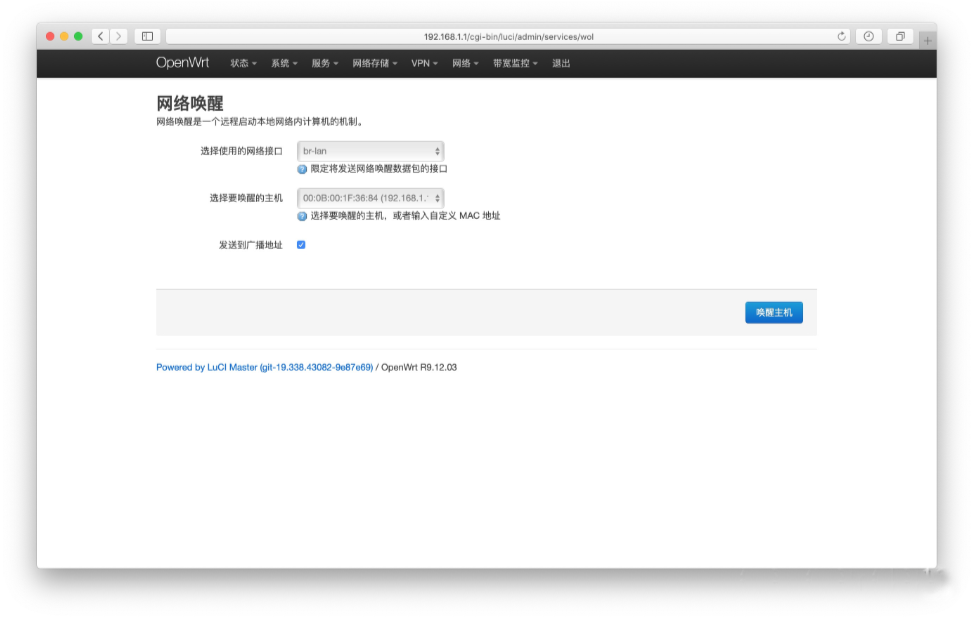Image resolution: width=974 pixels, height=617 pixels.
Task: Expand the 状态 dropdown menu
Action: pyautogui.click(x=241, y=62)
